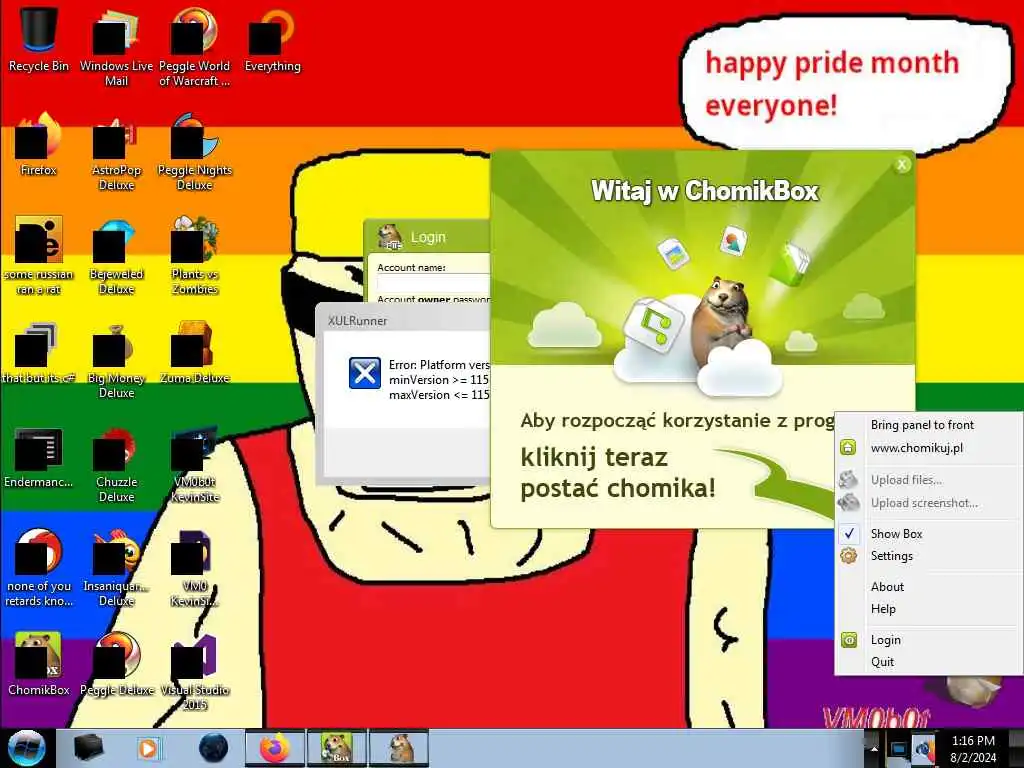Open 'that but its c#' desktop icon
This screenshot has width=1024, height=768.
coord(39,353)
